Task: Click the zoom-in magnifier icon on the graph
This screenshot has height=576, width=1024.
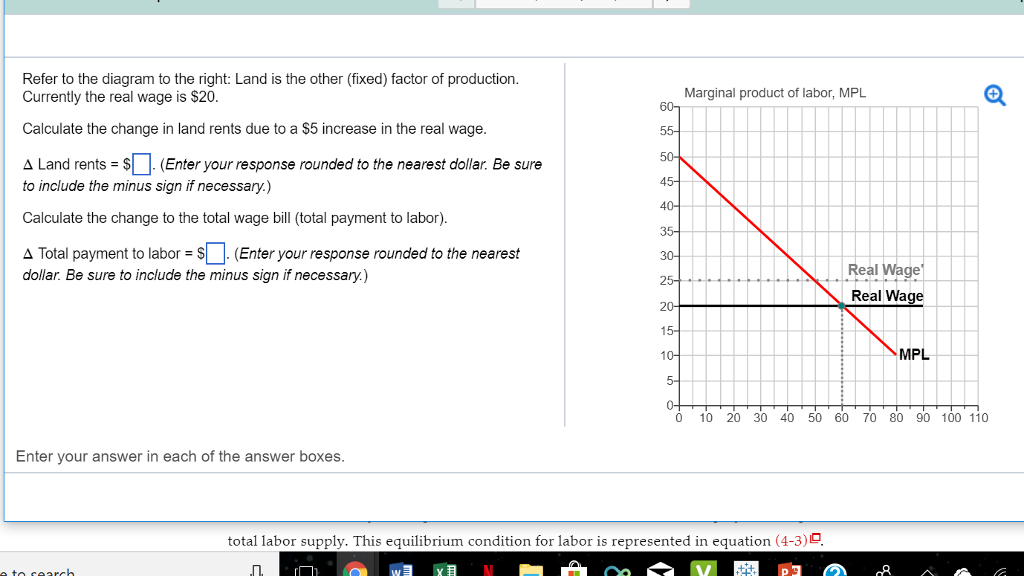Action: [994, 95]
